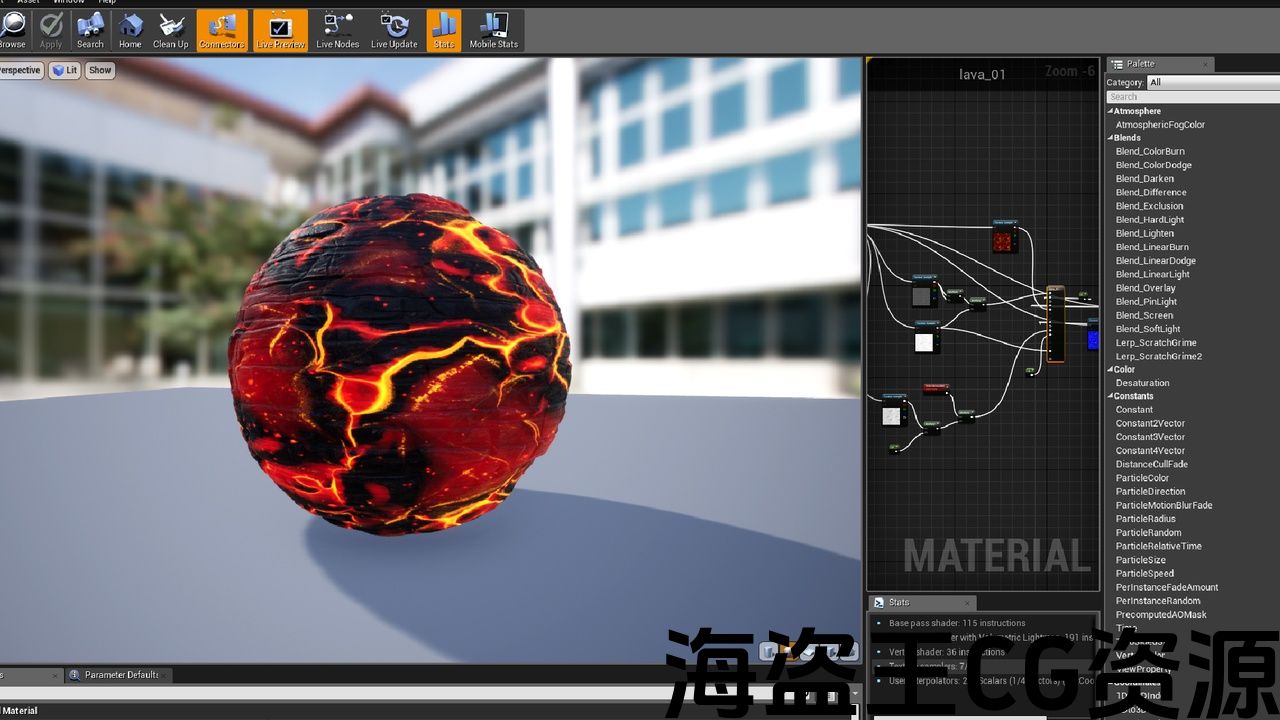The width and height of the screenshot is (1280, 720).
Task: Collapse the Blends category in Palette
Action: pos(1110,138)
